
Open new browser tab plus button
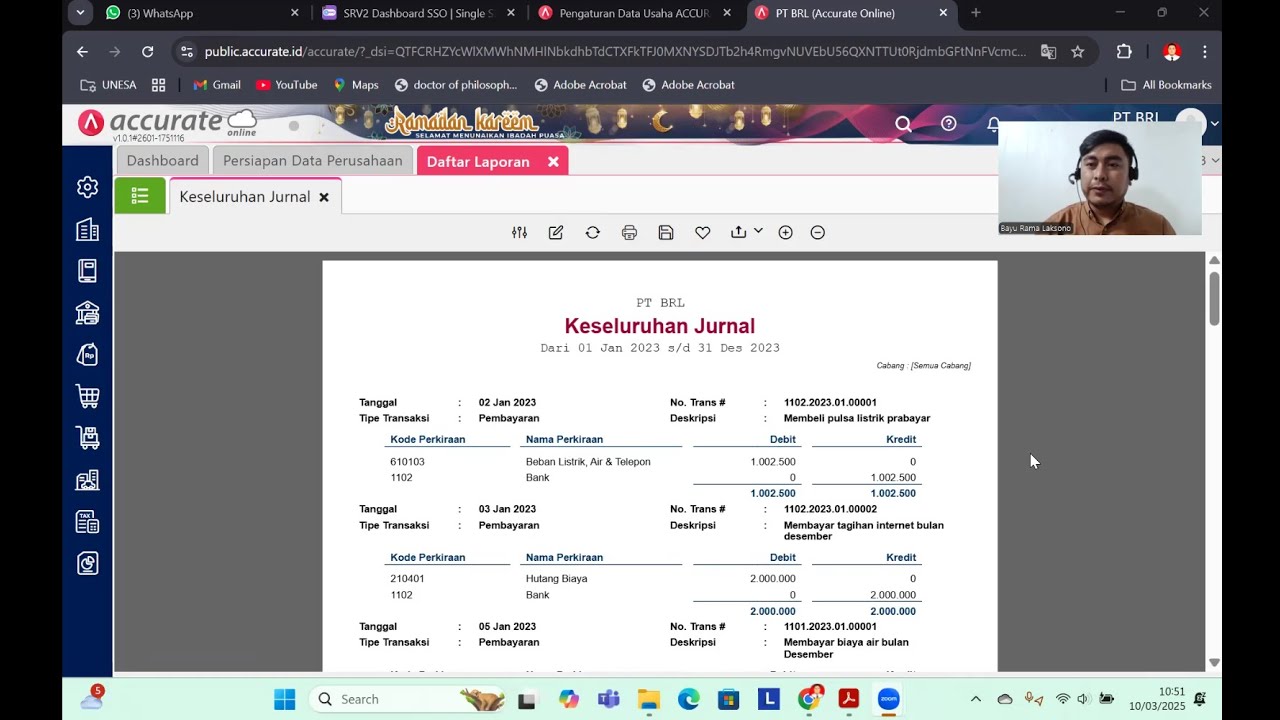point(976,13)
